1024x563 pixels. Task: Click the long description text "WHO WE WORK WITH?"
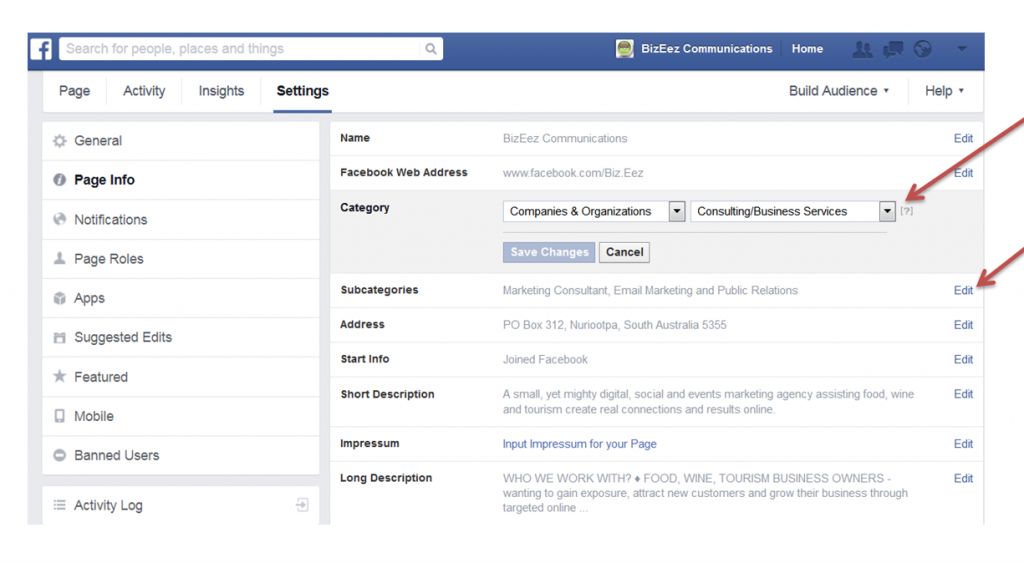click(705, 493)
